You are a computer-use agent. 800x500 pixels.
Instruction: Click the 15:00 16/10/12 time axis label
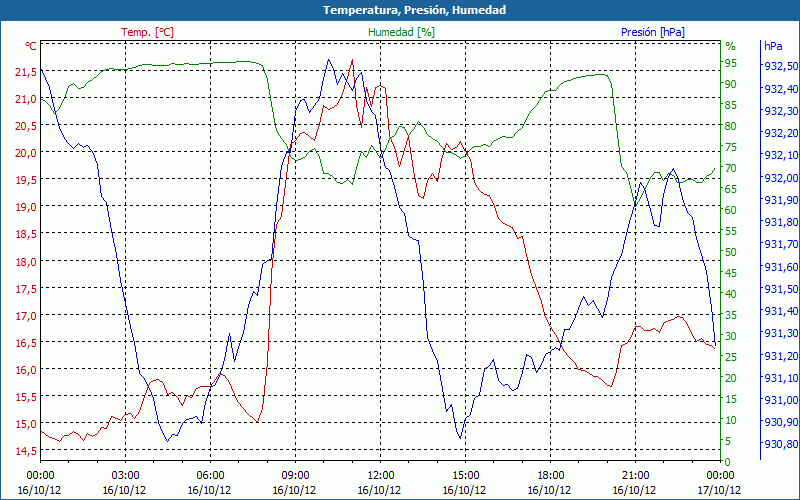pos(465,483)
